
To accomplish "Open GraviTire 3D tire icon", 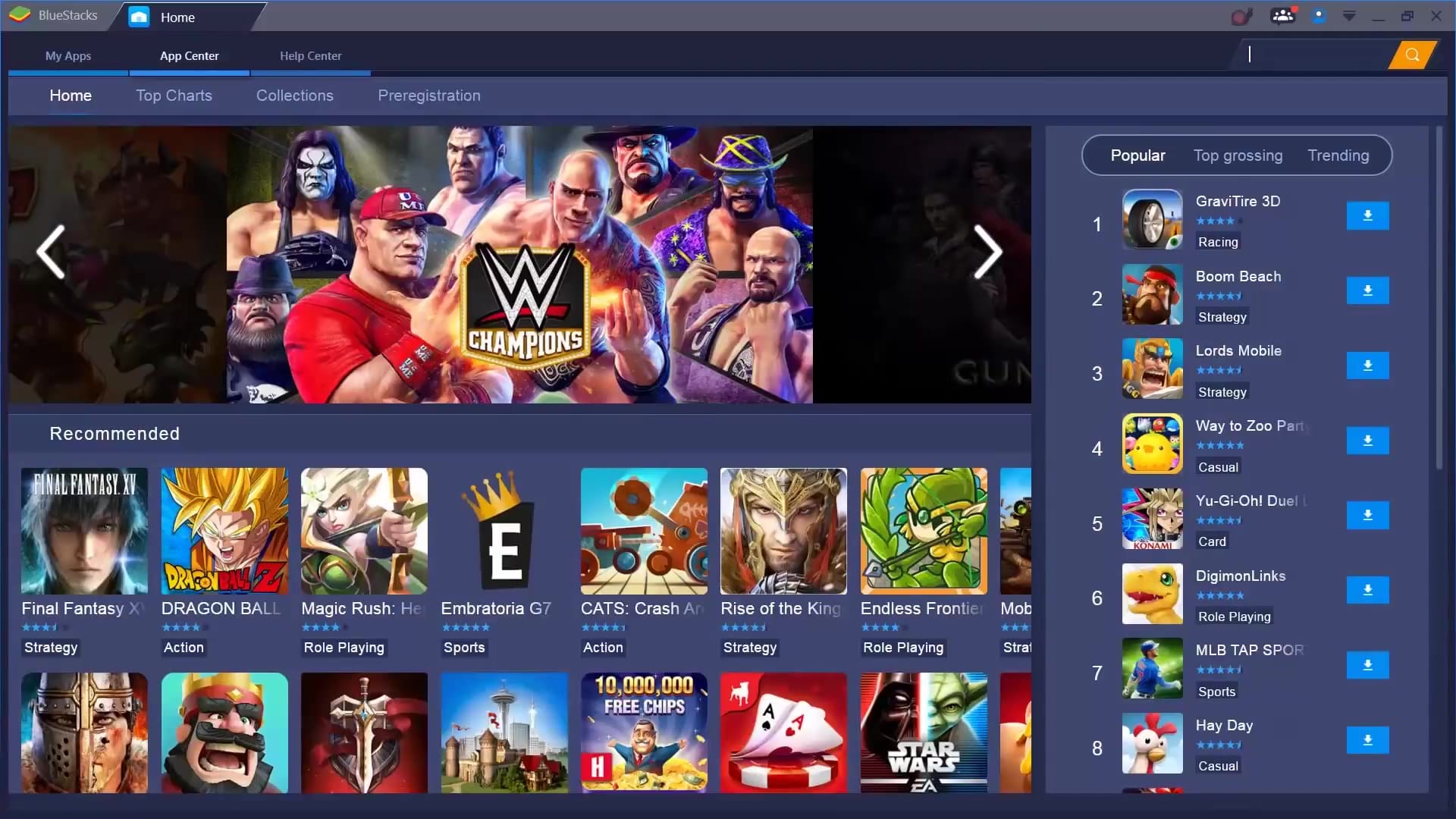I will (1152, 220).
